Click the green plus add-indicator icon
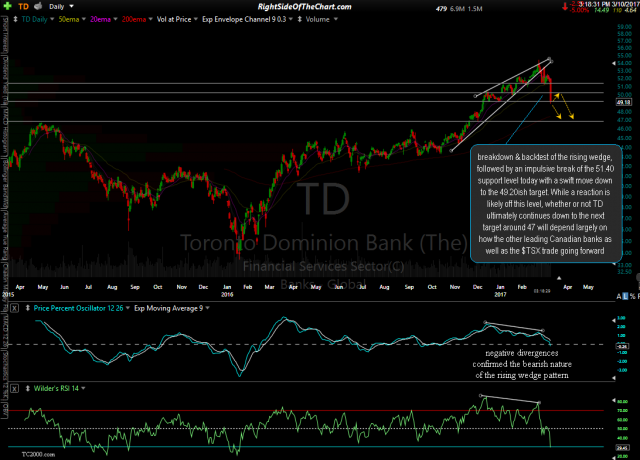Image resolution: width=640 pixels, height=460 pixels. [7, 6]
